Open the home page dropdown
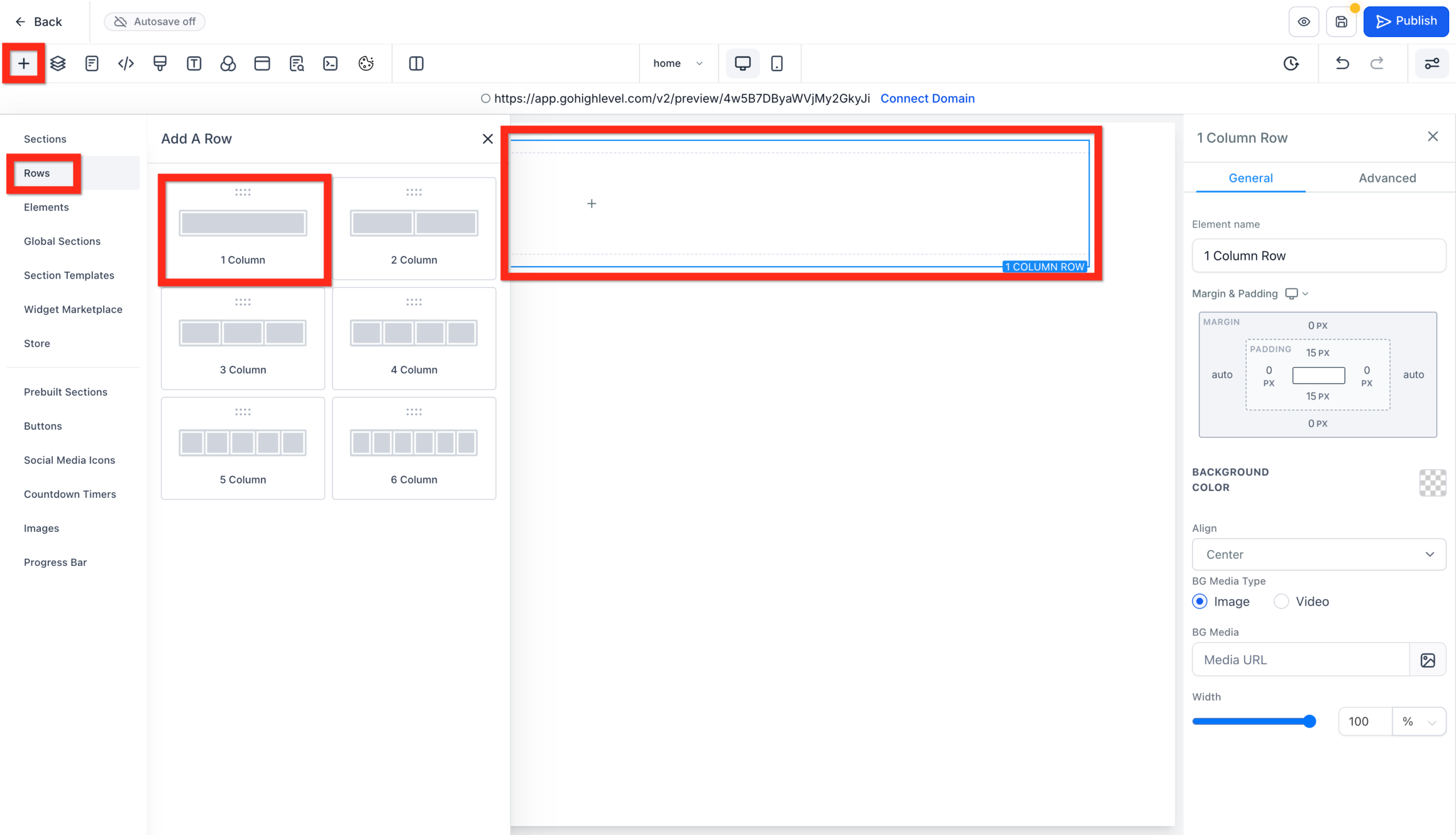 (678, 63)
